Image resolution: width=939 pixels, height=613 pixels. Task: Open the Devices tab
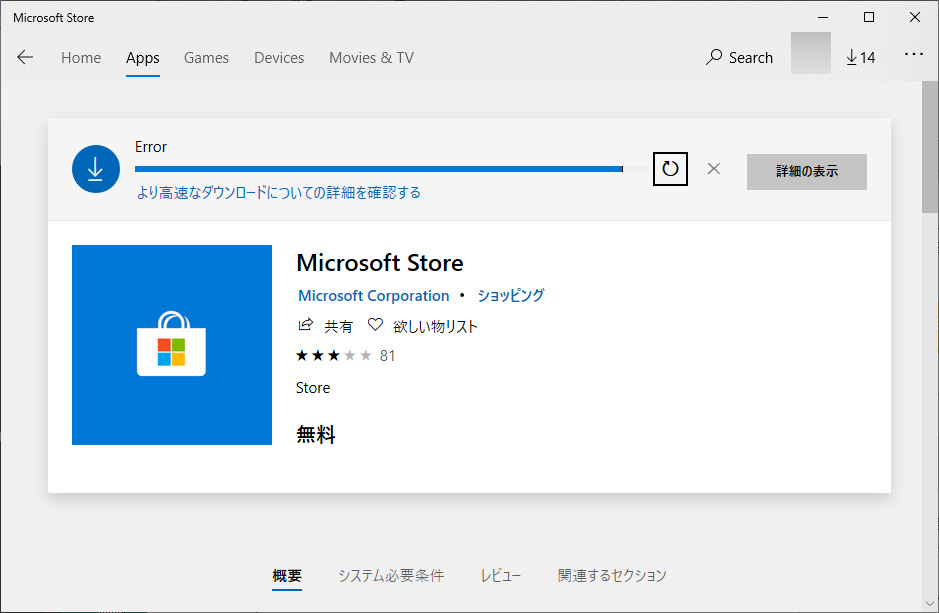point(279,57)
